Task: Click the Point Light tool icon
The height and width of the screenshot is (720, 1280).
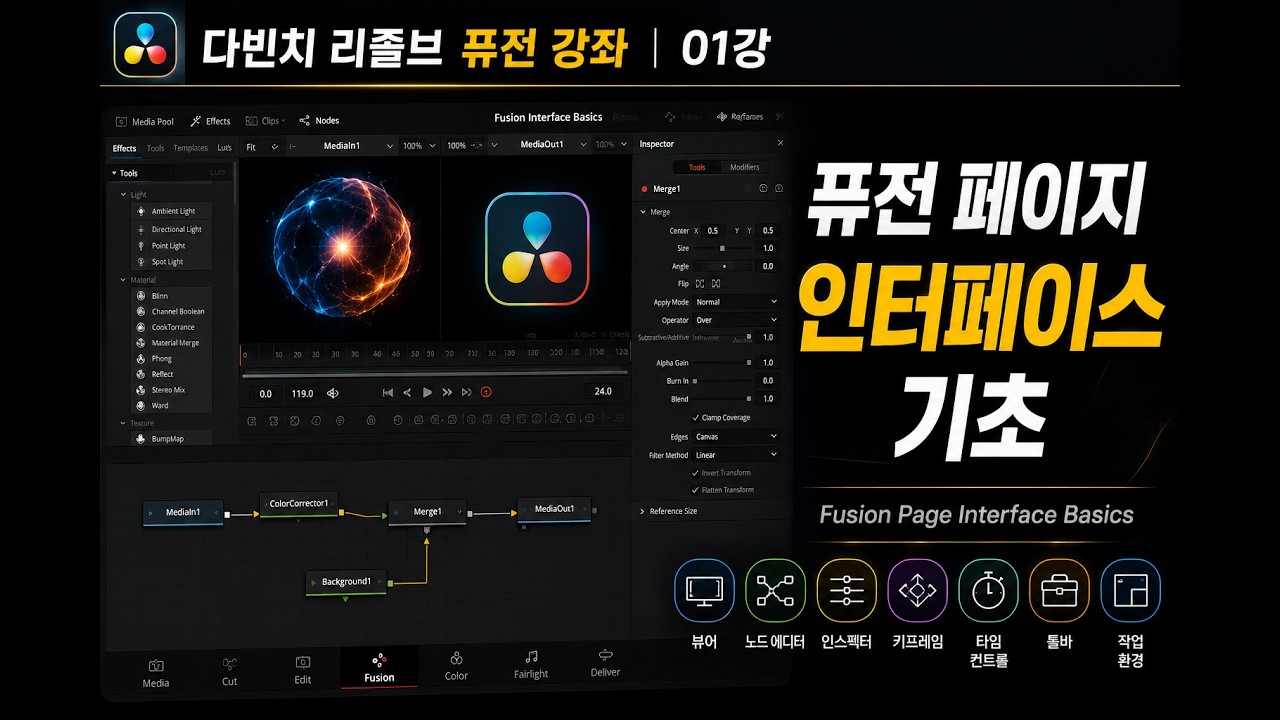Action: pos(141,245)
